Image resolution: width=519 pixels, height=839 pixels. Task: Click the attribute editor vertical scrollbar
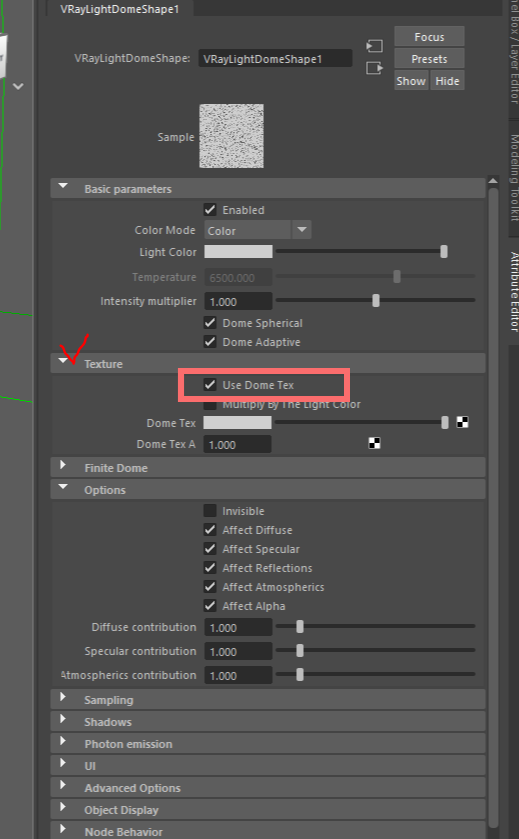(493, 507)
